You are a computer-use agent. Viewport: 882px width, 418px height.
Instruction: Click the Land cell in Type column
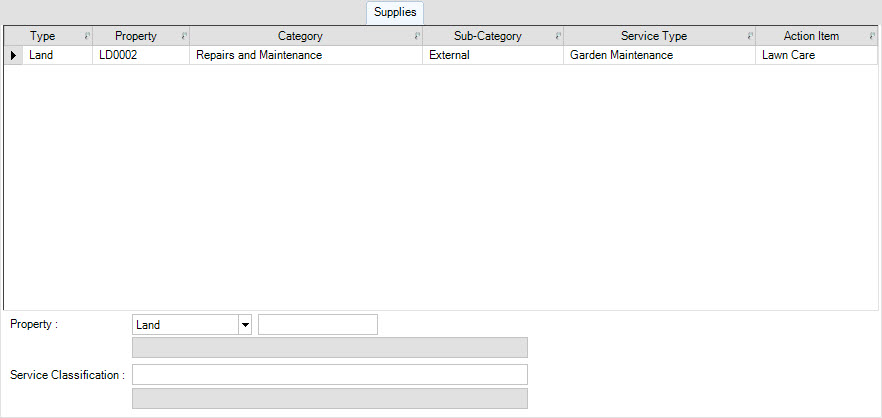pyautogui.click(x=57, y=56)
